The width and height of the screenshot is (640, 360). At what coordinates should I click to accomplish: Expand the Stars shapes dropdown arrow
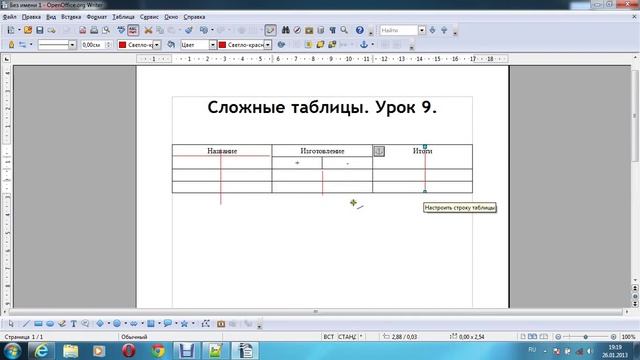[193, 324]
